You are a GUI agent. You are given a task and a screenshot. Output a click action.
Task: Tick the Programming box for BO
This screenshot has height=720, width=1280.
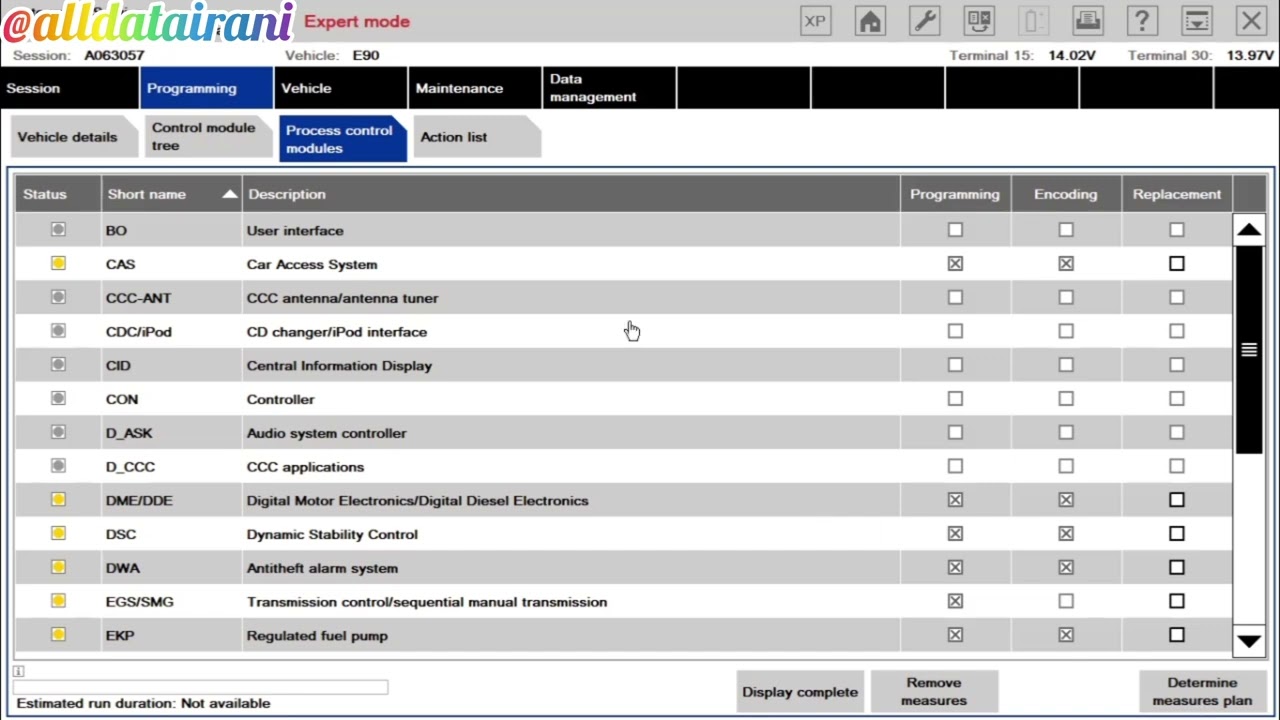pyautogui.click(x=955, y=230)
